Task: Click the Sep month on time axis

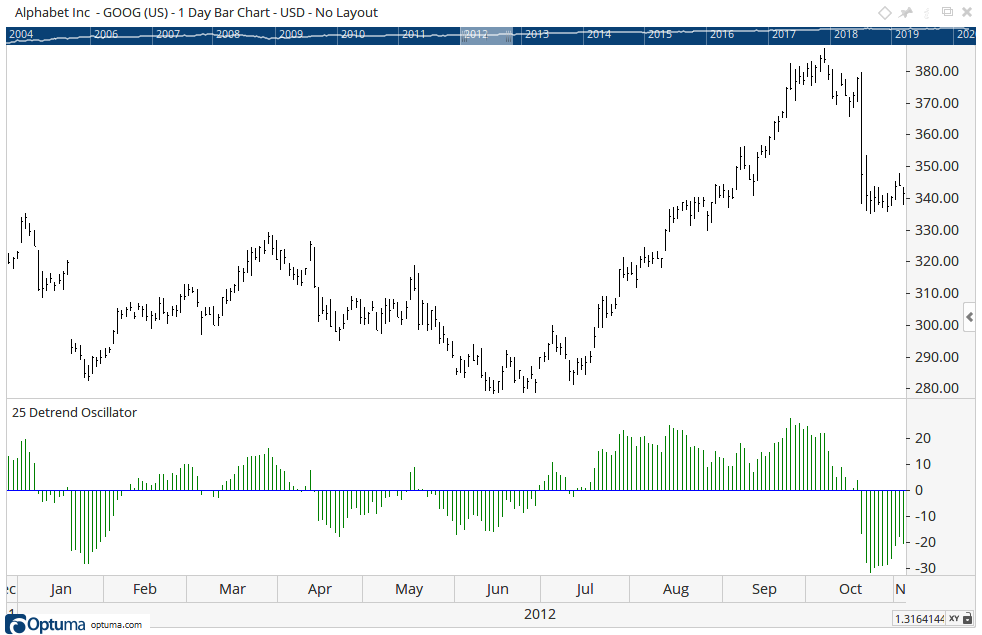Action: tap(764, 589)
